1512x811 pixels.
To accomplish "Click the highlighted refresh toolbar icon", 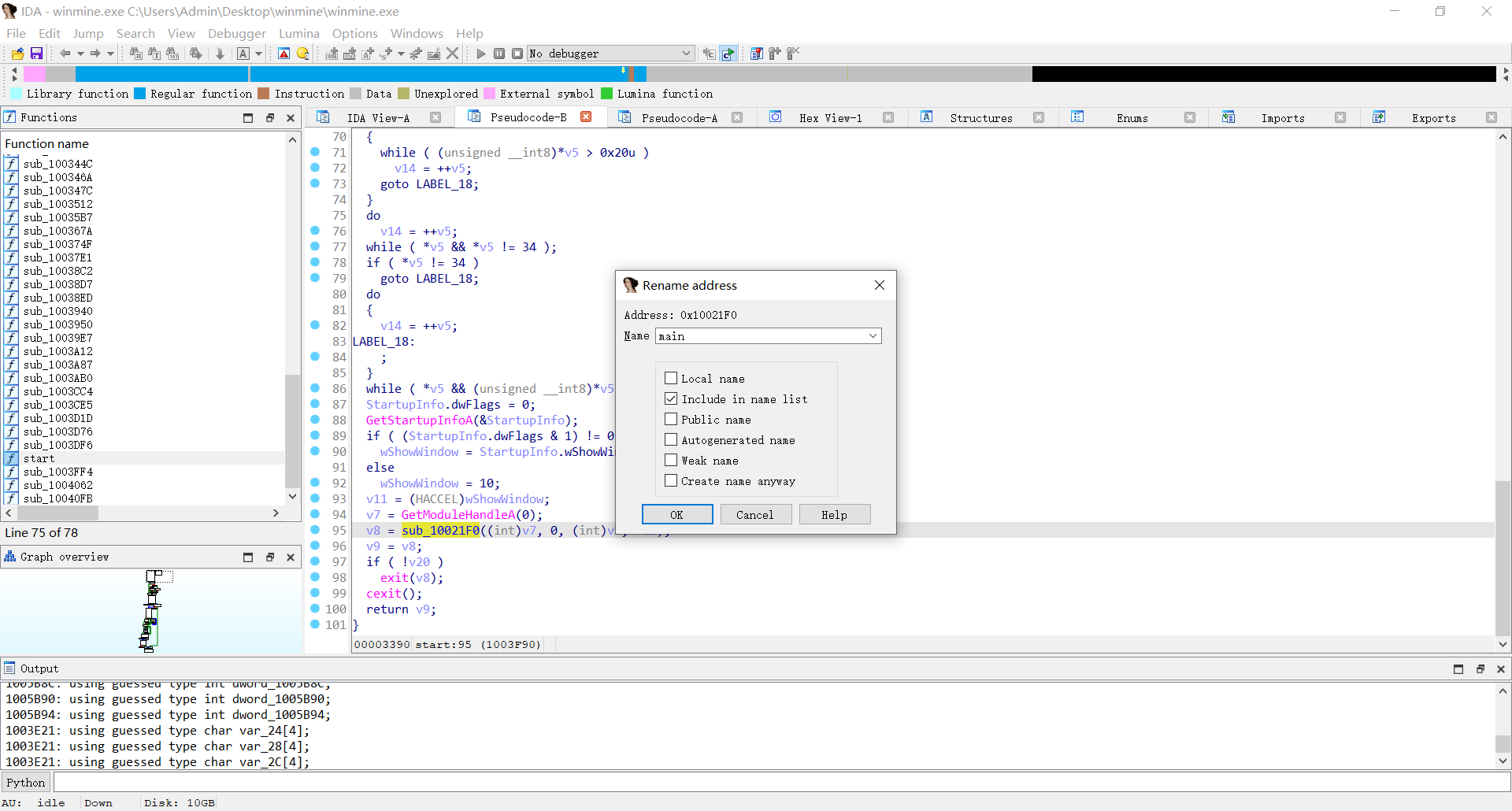I will pyautogui.click(x=728, y=54).
